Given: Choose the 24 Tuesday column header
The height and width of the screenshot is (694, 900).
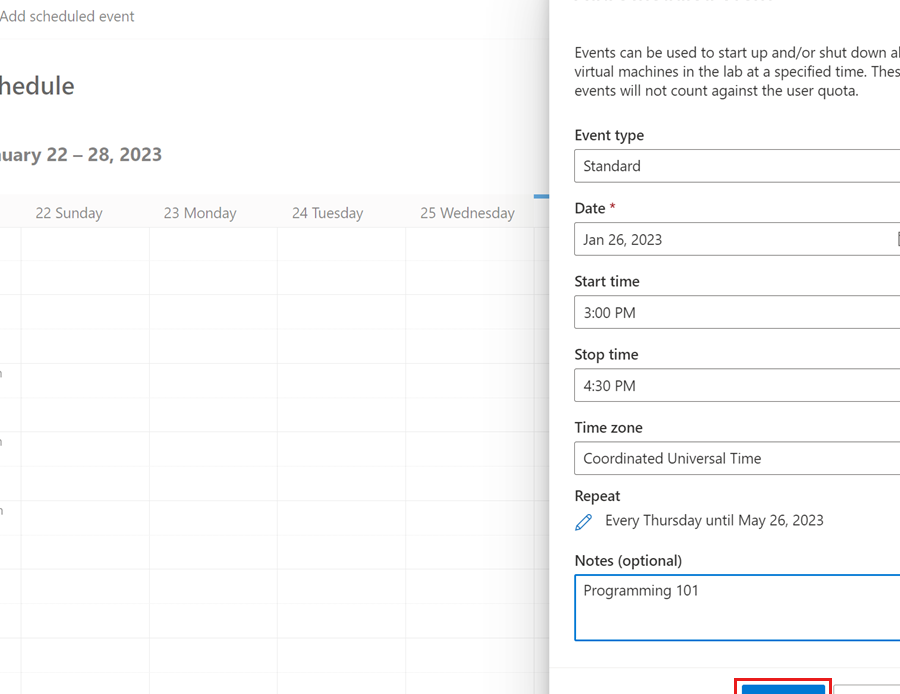Looking at the screenshot, I should pos(328,213).
